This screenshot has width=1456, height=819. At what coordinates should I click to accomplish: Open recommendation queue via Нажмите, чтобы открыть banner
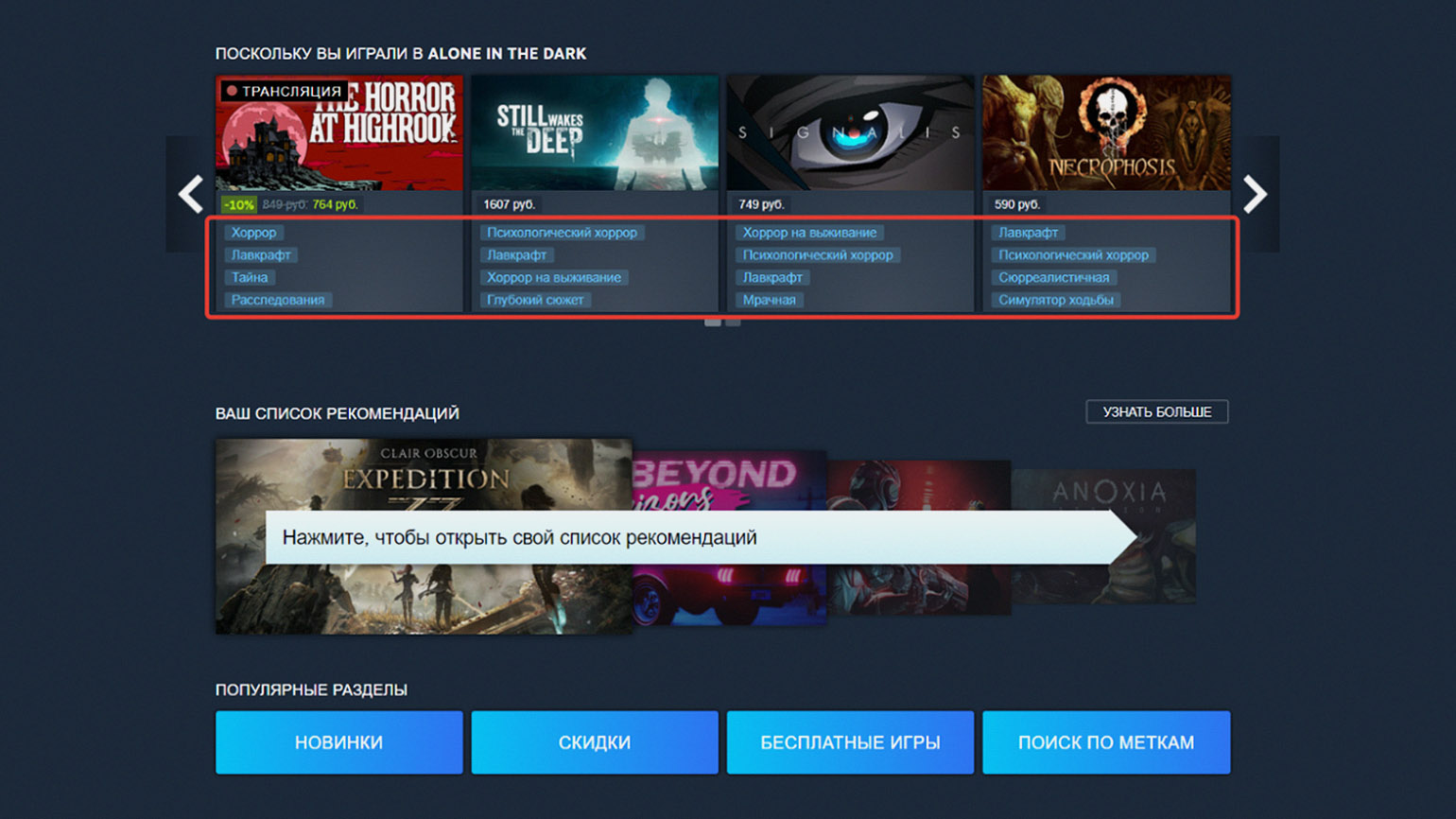[701, 537]
